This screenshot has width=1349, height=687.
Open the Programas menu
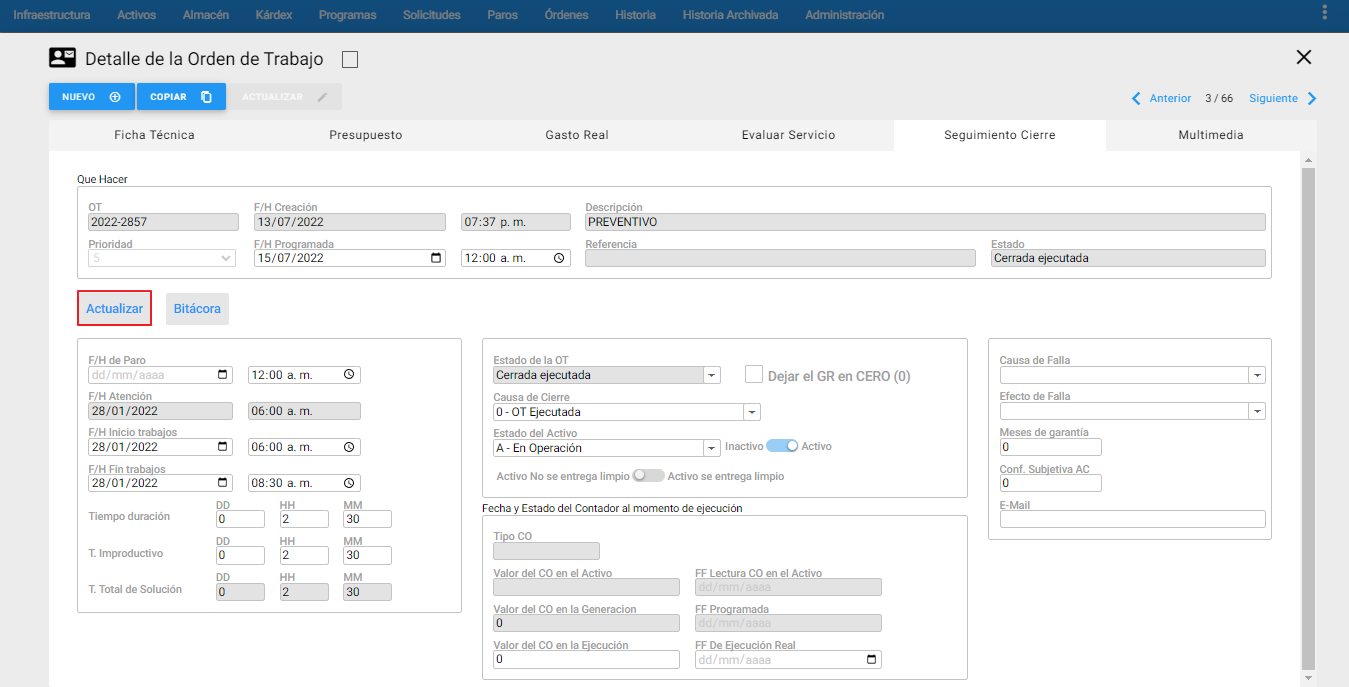click(347, 15)
